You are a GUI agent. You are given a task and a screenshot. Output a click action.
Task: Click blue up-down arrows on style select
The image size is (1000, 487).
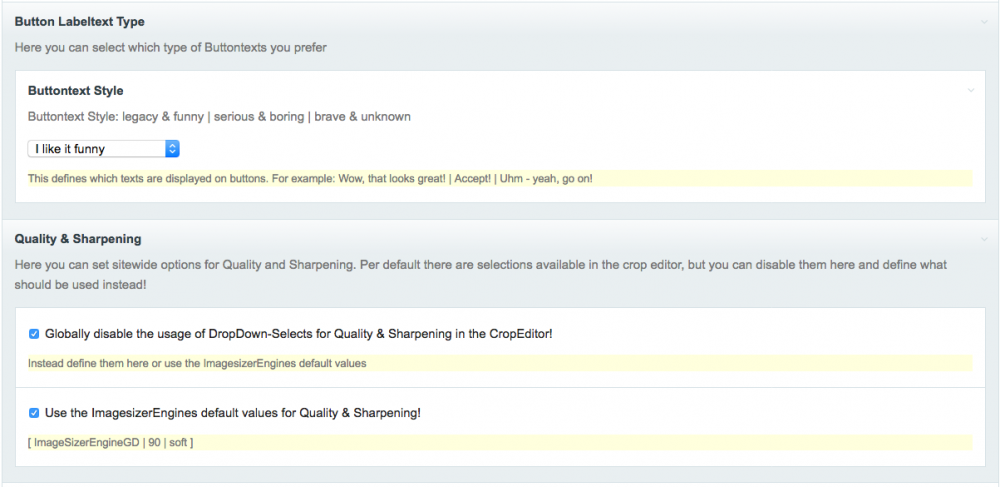click(x=172, y=149)
